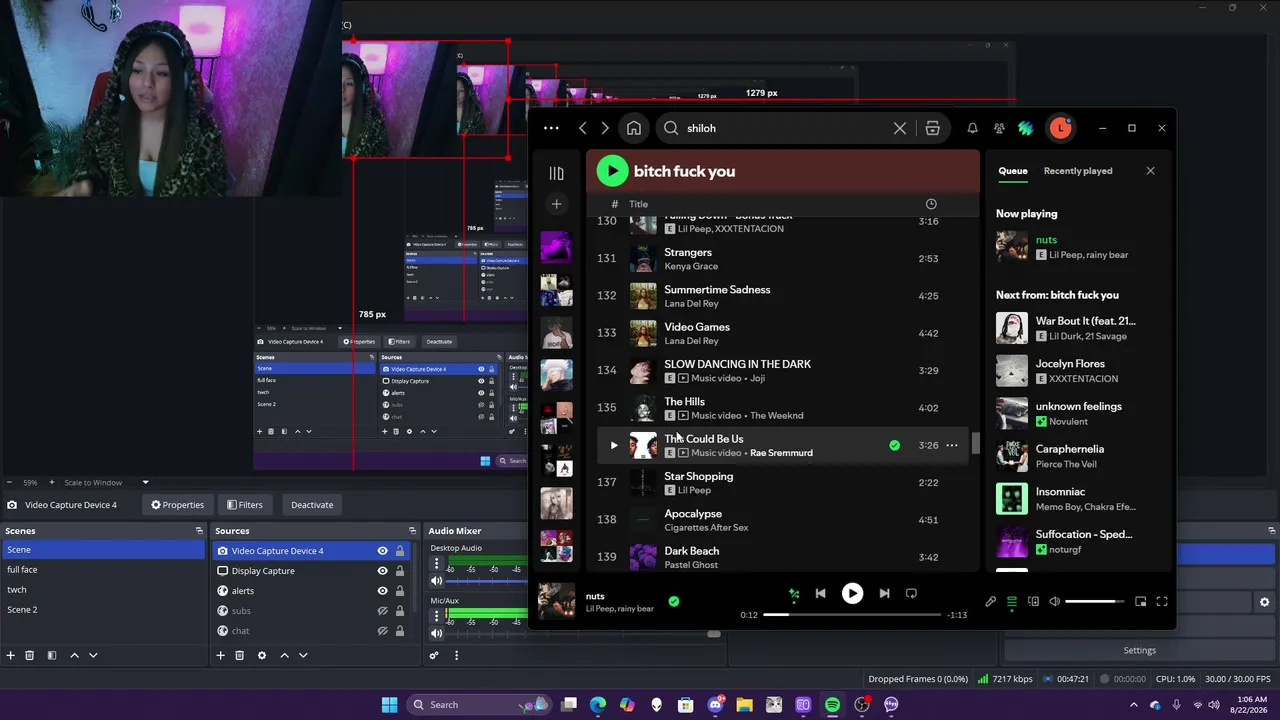The width and height of the screenshot is (1280, 720).
Task: Toggle smart shuffle in Spotify player bar
Action: coord(794,593)
